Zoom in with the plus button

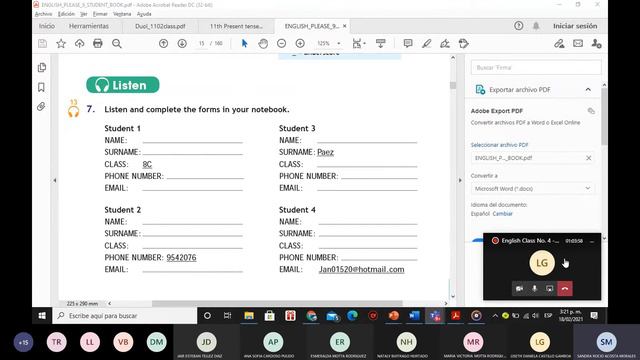(300, 43)
